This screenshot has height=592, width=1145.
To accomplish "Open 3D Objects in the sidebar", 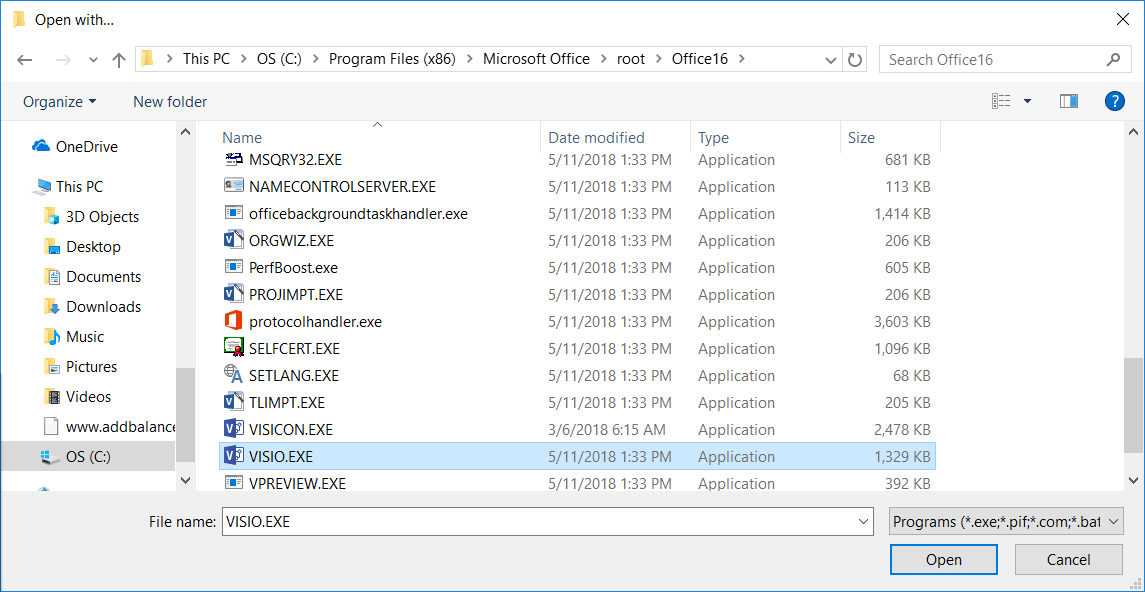I will click(91, 217).
